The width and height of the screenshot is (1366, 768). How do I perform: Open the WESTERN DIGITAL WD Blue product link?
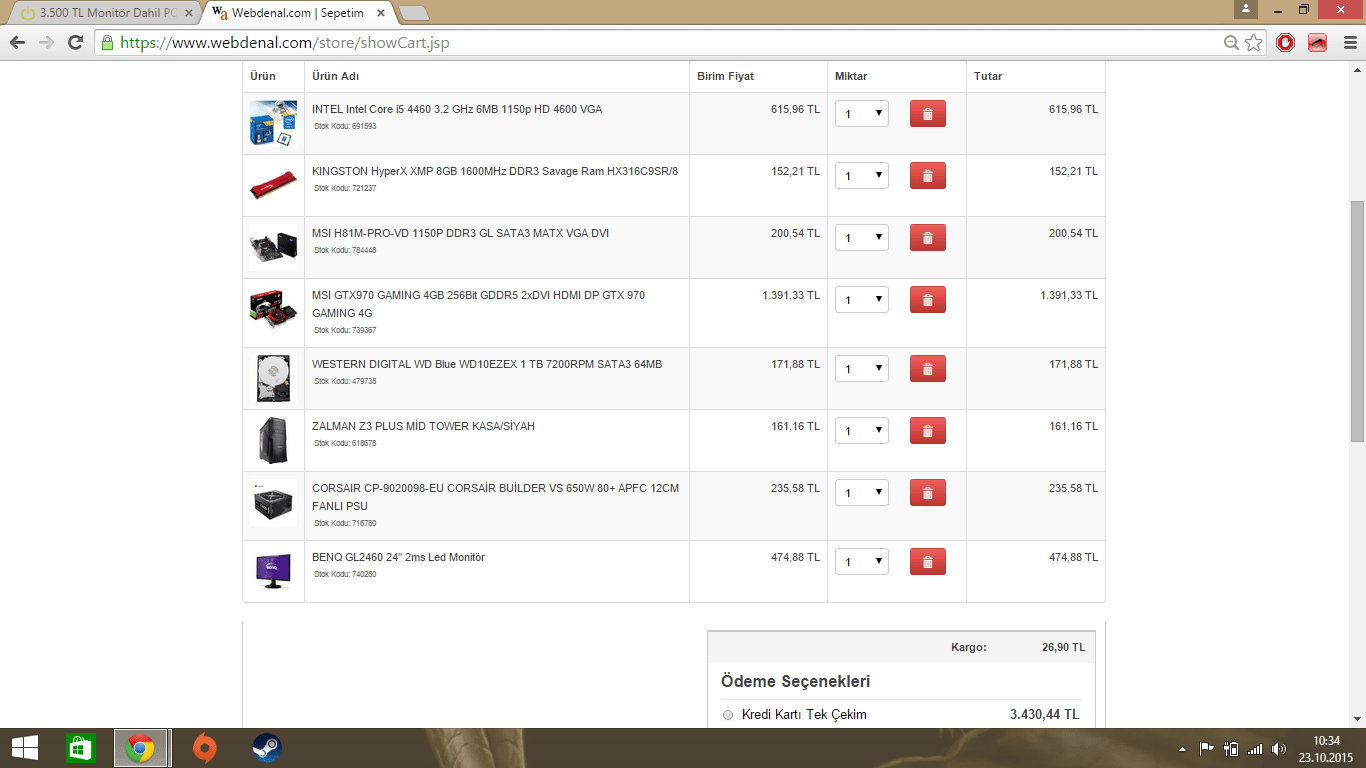click(487, 364)
